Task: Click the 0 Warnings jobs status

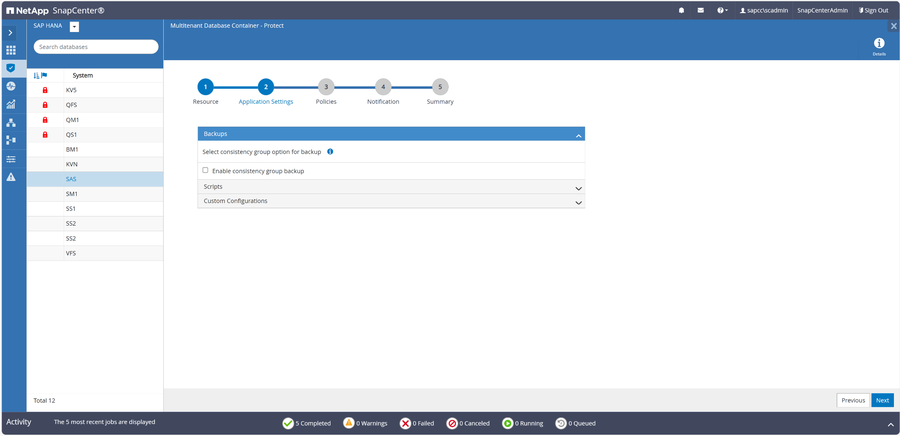Action: (365, 423)
